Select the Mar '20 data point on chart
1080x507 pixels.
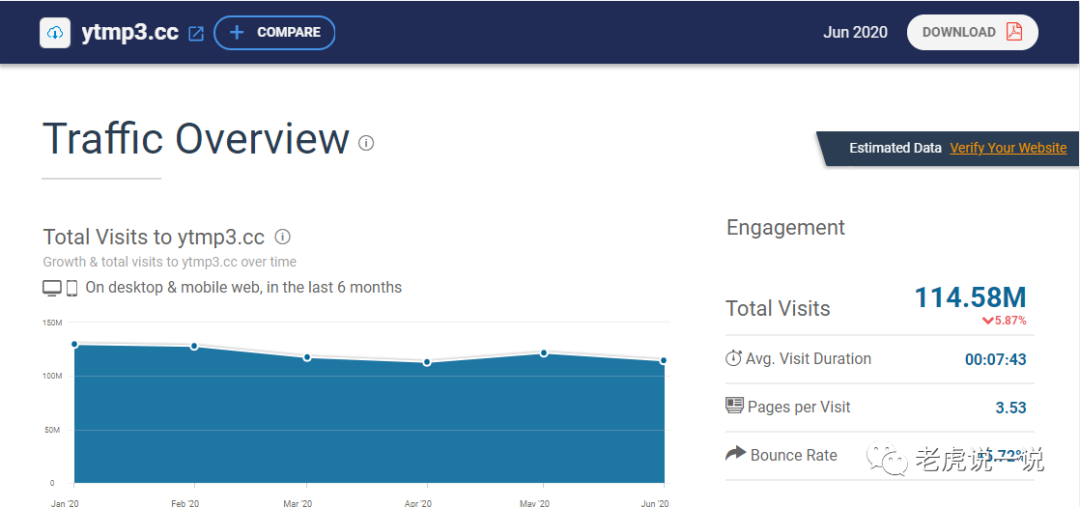(307, 358)
